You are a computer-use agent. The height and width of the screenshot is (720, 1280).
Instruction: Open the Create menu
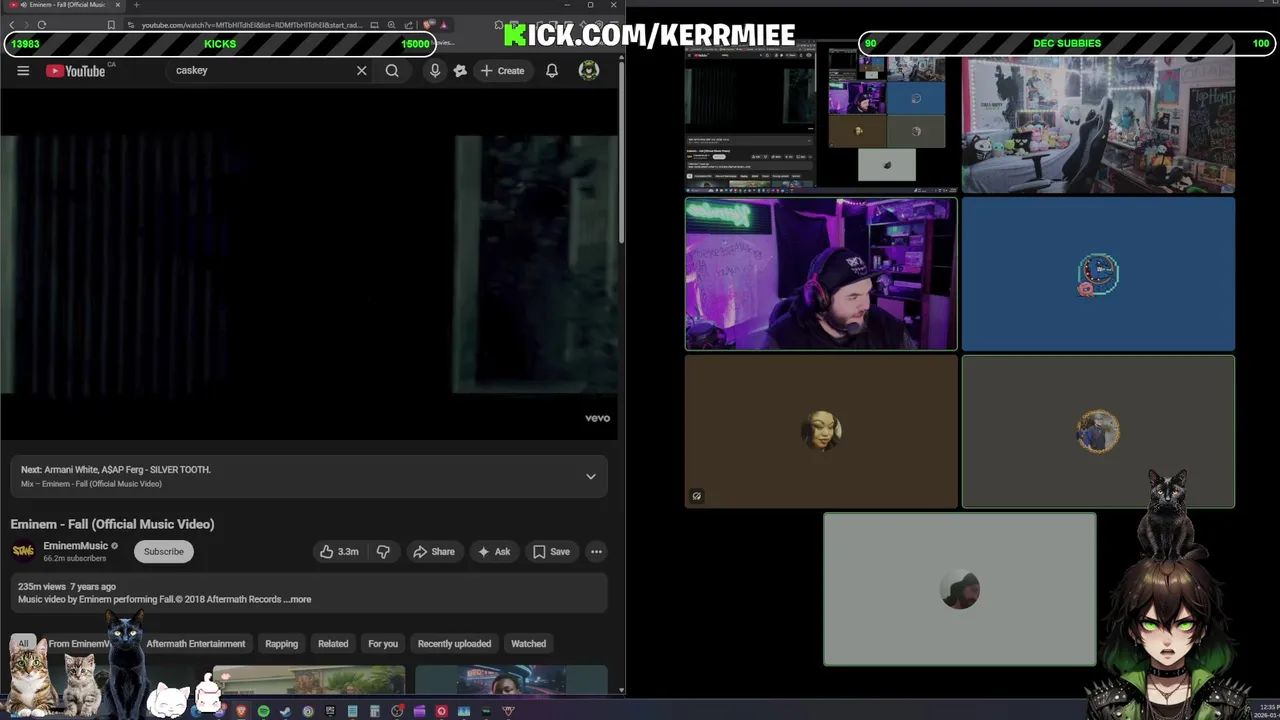click(502, 70)
